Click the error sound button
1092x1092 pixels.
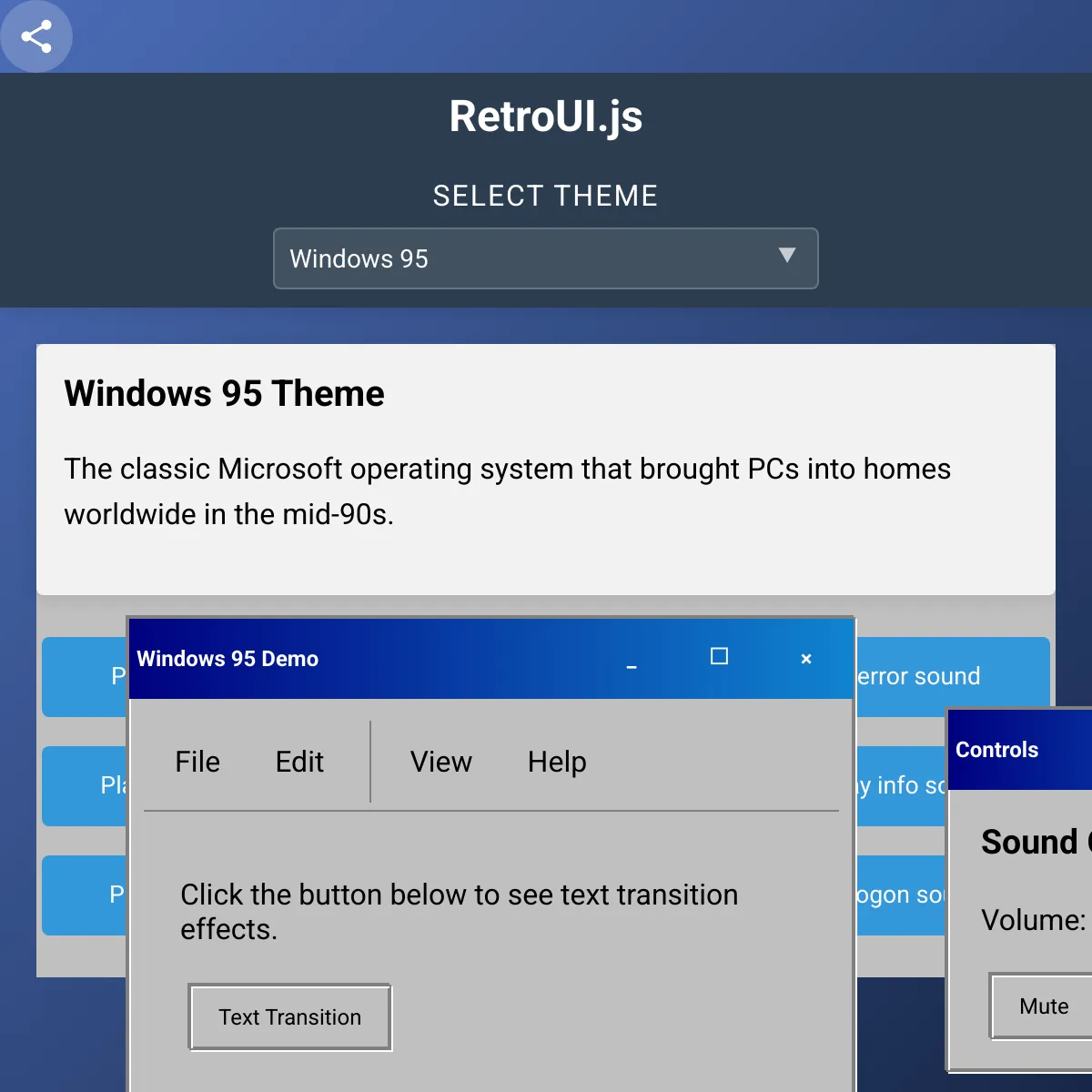tap(953, 677)
